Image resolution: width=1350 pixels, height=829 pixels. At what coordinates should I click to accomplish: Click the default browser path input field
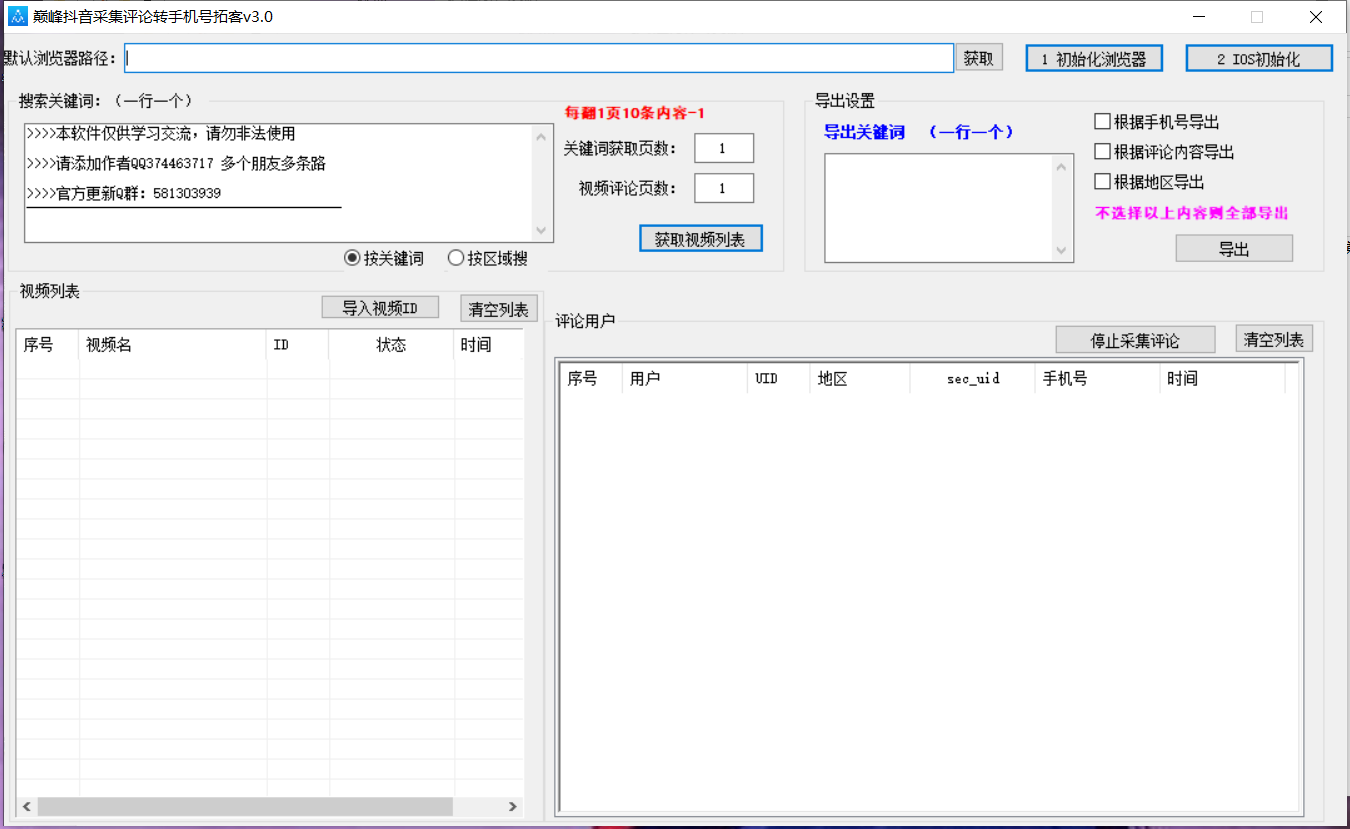(x=539, y=58)
